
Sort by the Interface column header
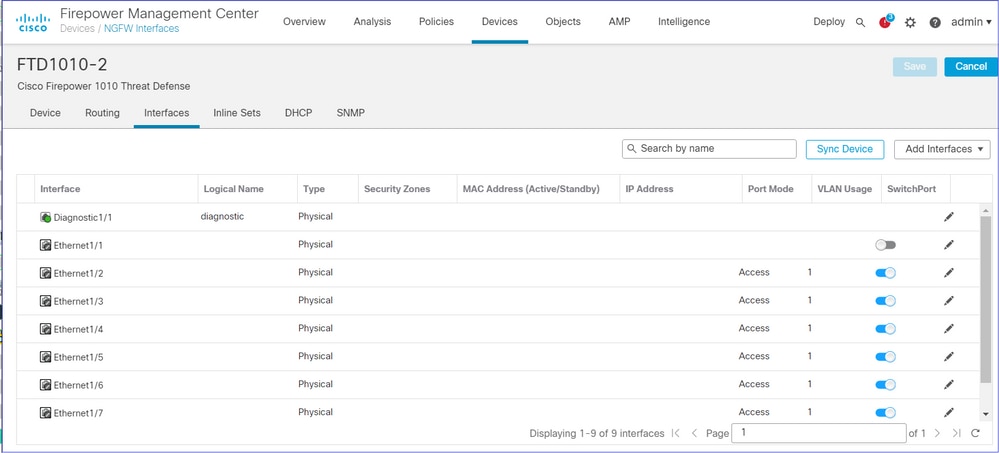pyautogui.click(x=60, y=189)
